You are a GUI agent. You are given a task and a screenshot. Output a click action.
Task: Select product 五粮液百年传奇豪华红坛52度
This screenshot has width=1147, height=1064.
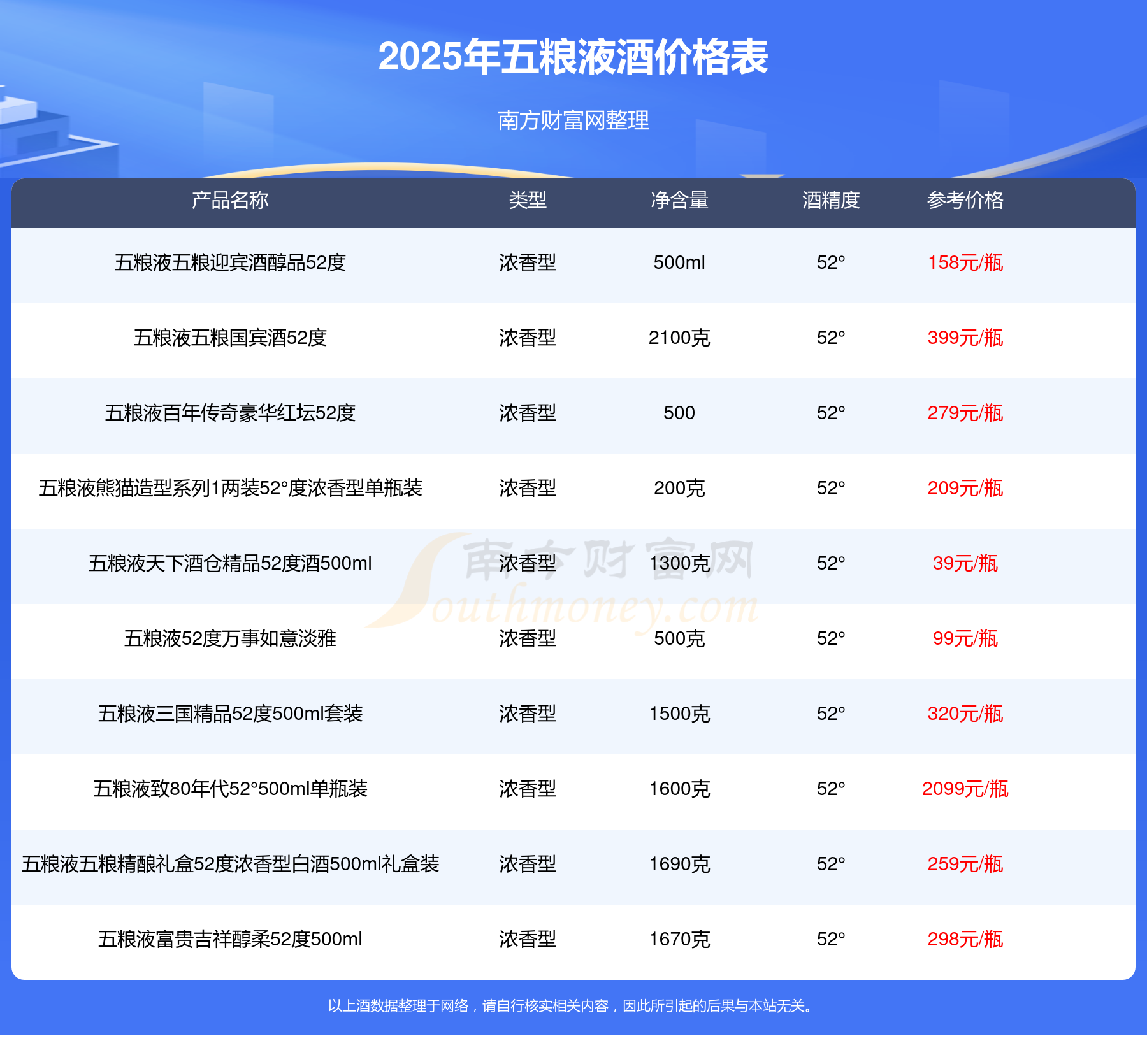click(230, 413)
